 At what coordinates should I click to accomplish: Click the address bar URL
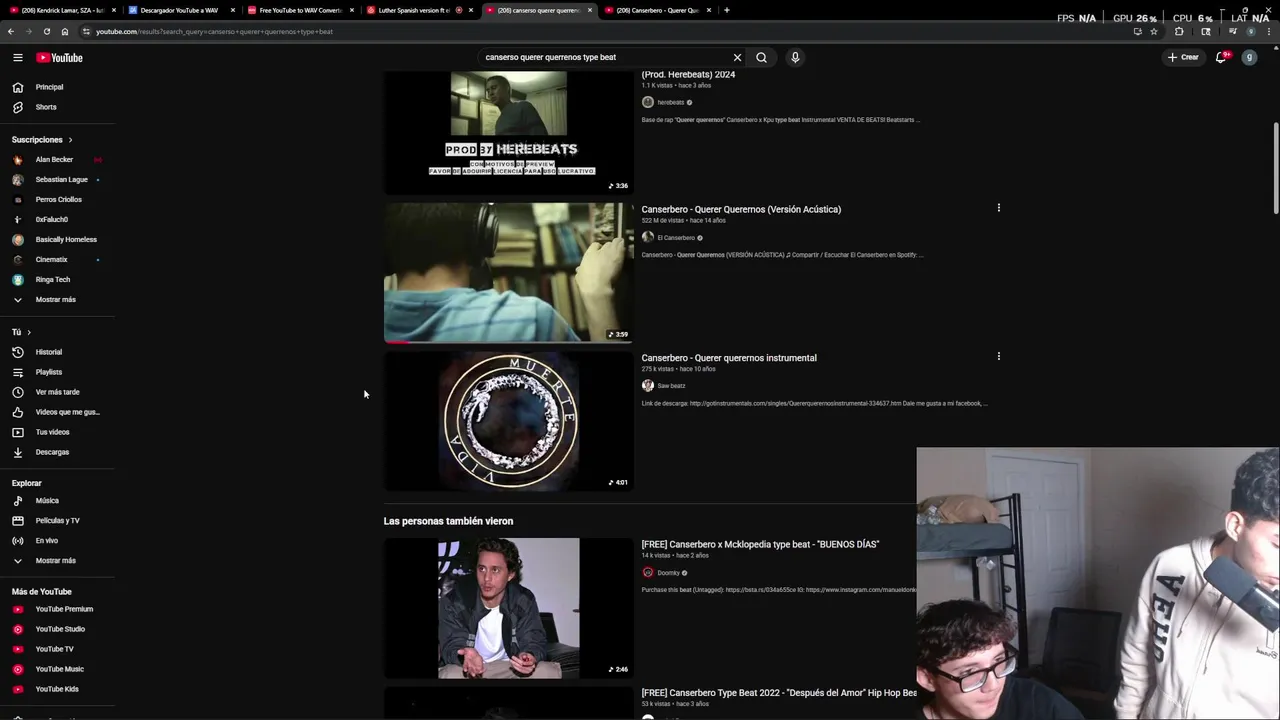coord(214,31)
